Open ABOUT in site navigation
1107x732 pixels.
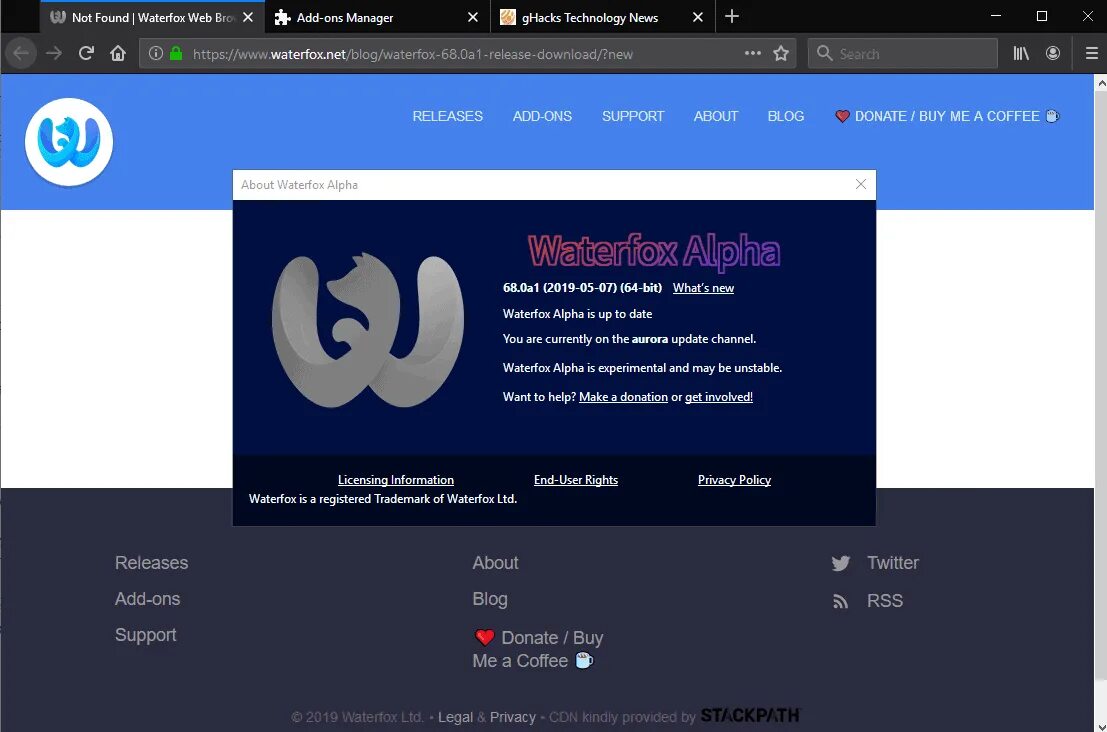(x=716, y=116)
